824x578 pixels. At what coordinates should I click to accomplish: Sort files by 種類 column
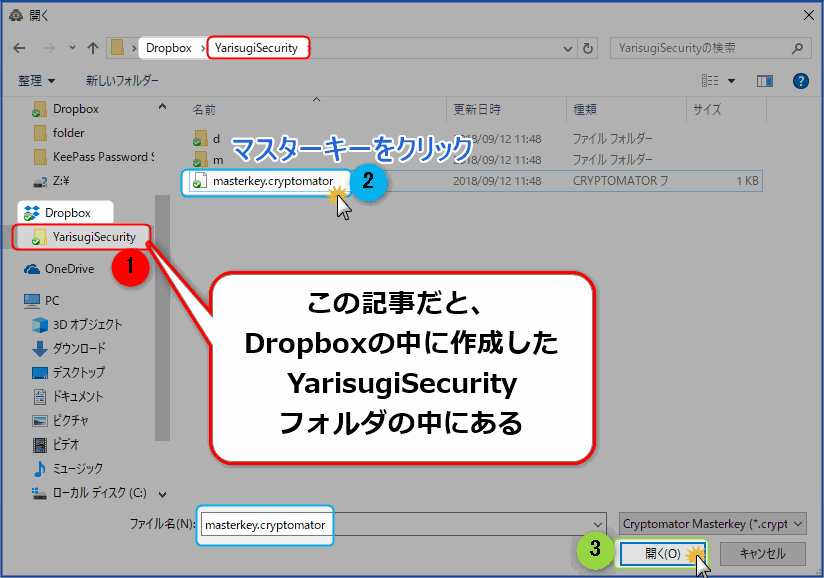pyautogui.click(x=585, y=109)
